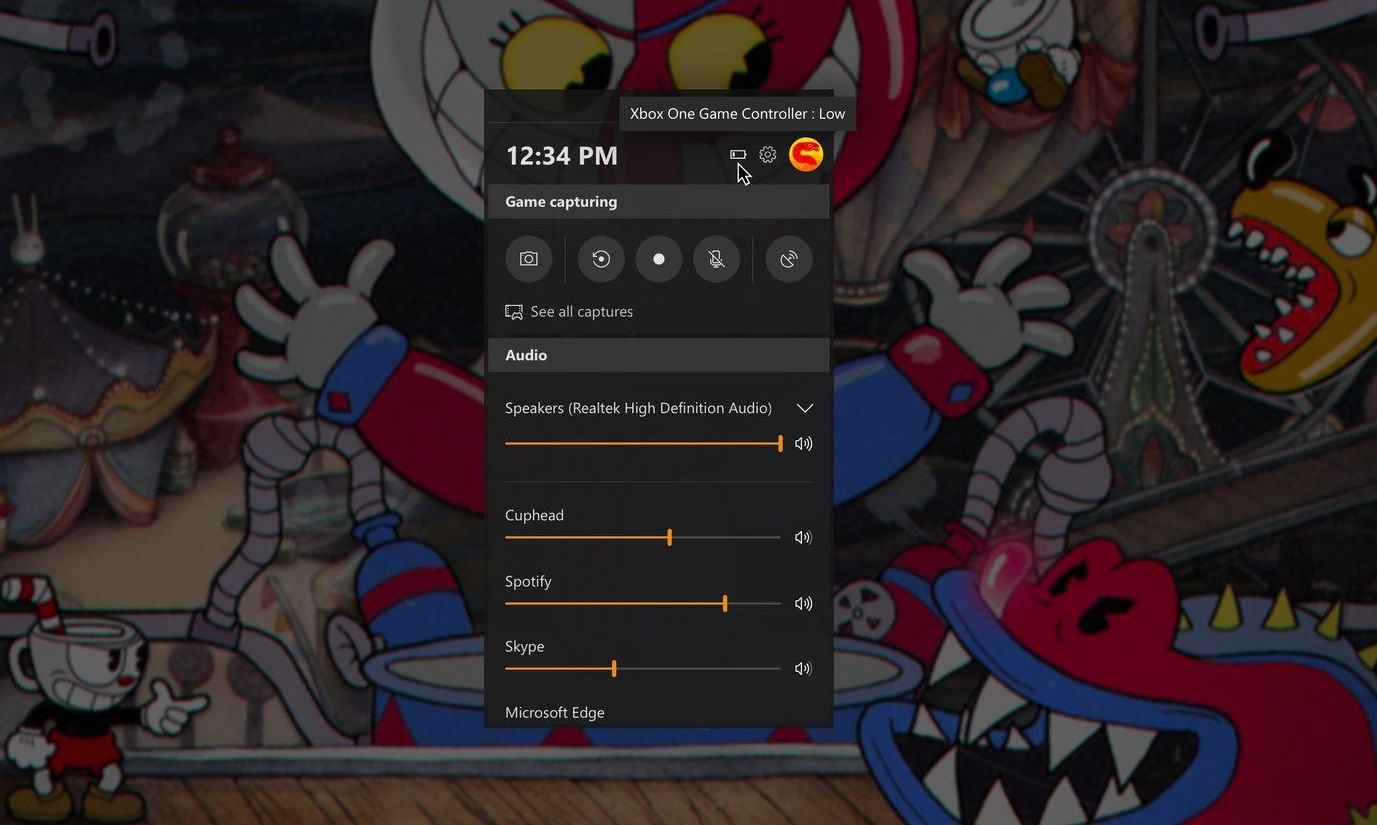Toggle microphone while recording
1377x825 pixels.
pos(716,259)
